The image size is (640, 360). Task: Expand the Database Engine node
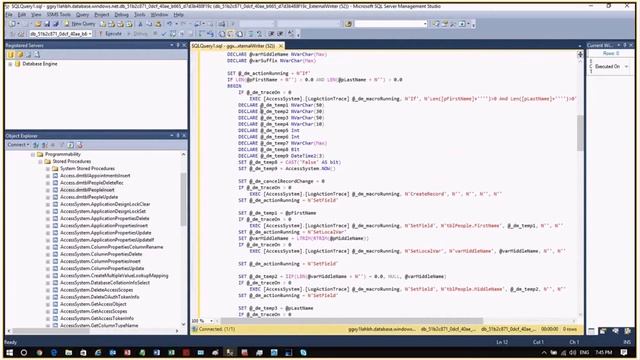(x=10, y=64)
